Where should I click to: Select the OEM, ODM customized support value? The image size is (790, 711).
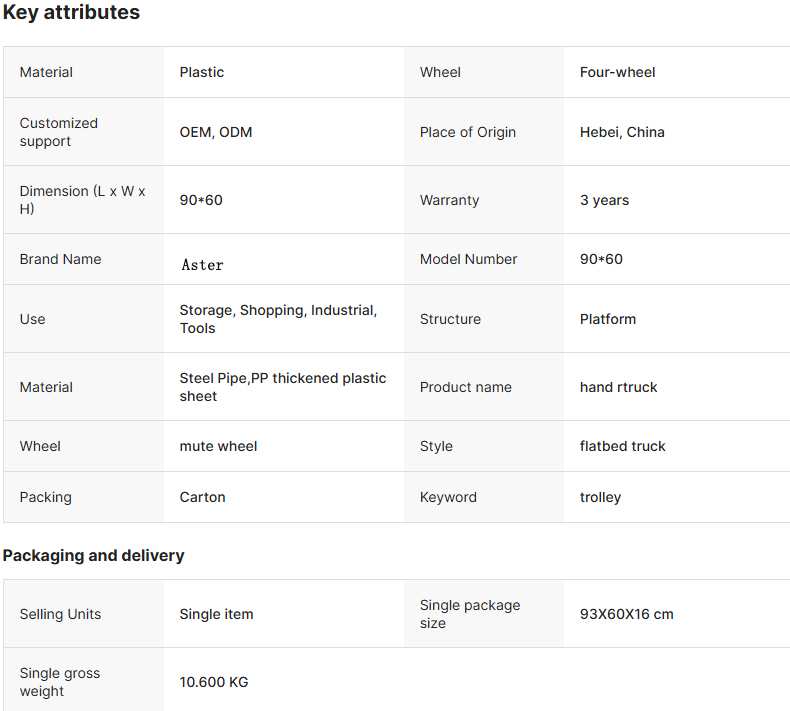point(216,132)
